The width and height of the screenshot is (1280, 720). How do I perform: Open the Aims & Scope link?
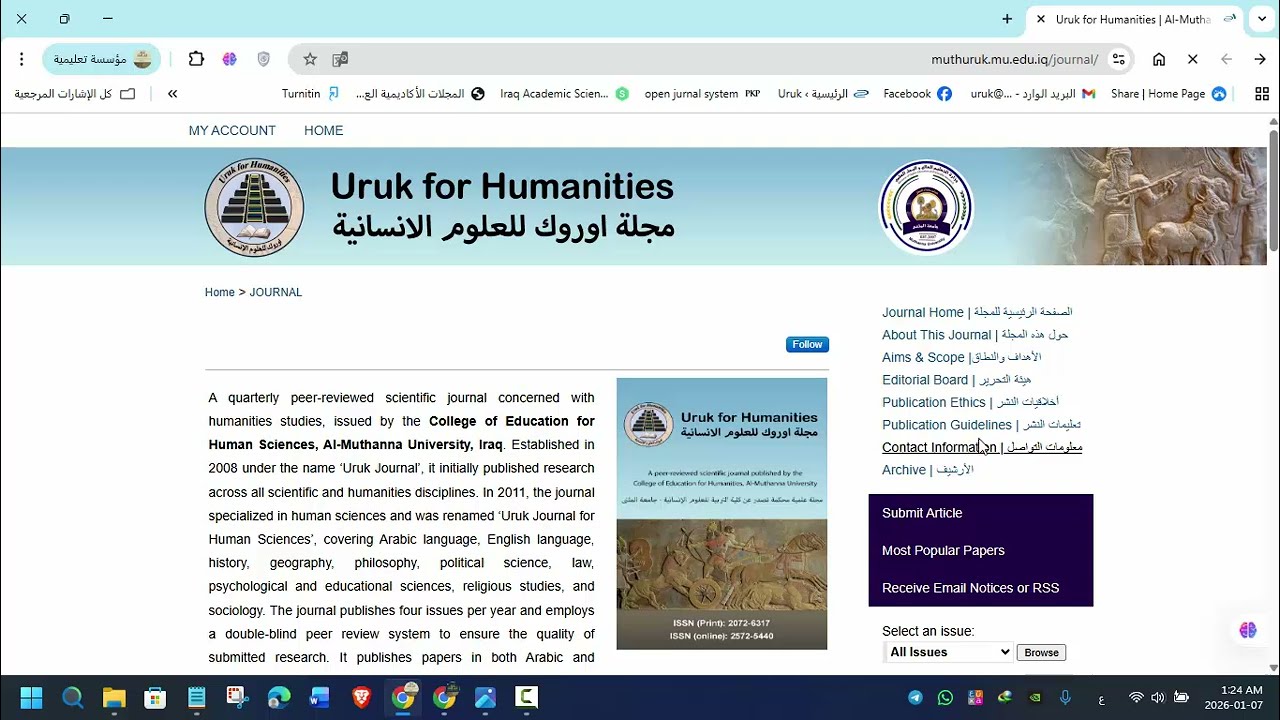point(961,357)
